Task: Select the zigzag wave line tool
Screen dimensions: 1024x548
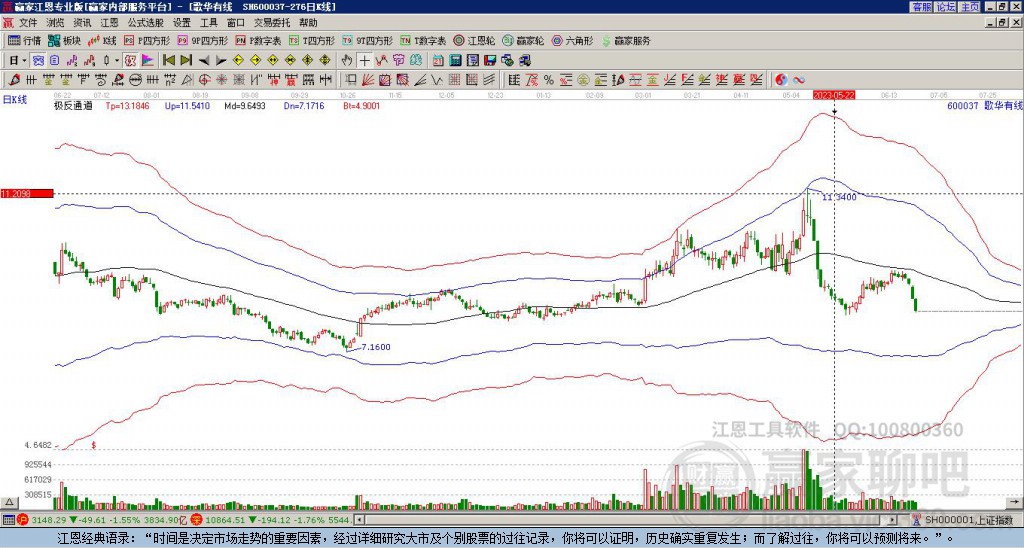Action: click(x=437, y=80)
